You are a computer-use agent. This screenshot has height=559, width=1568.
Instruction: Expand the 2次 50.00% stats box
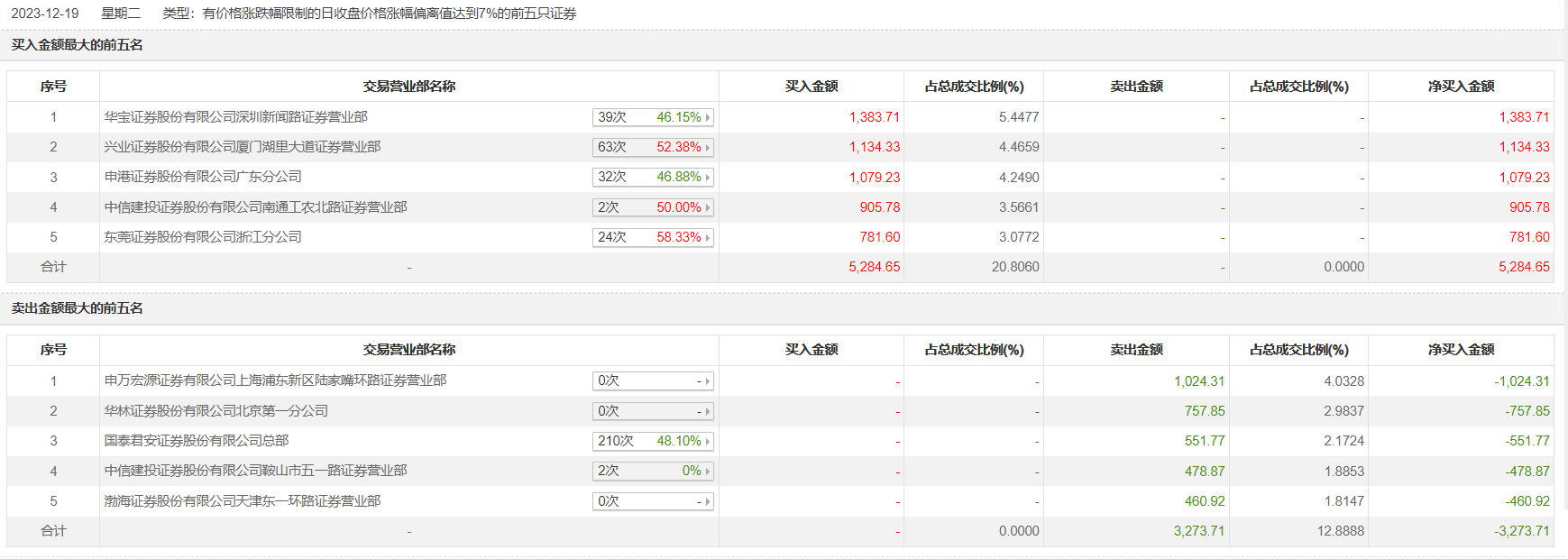click(x=653, y=207)
